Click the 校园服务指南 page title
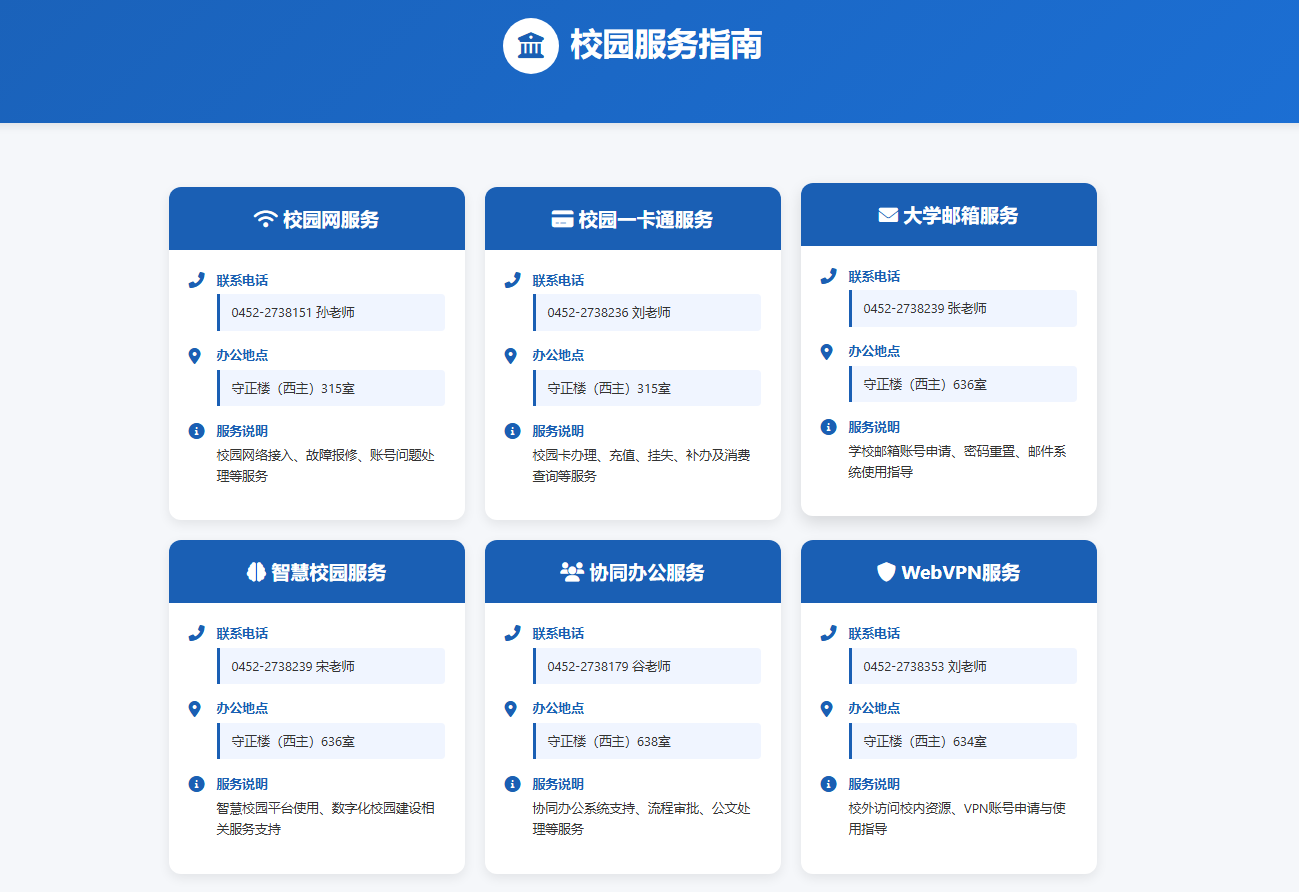Image resolution: width=1299 pixels, height=892 pixels. pyautogui.click(x=666, y=45)
